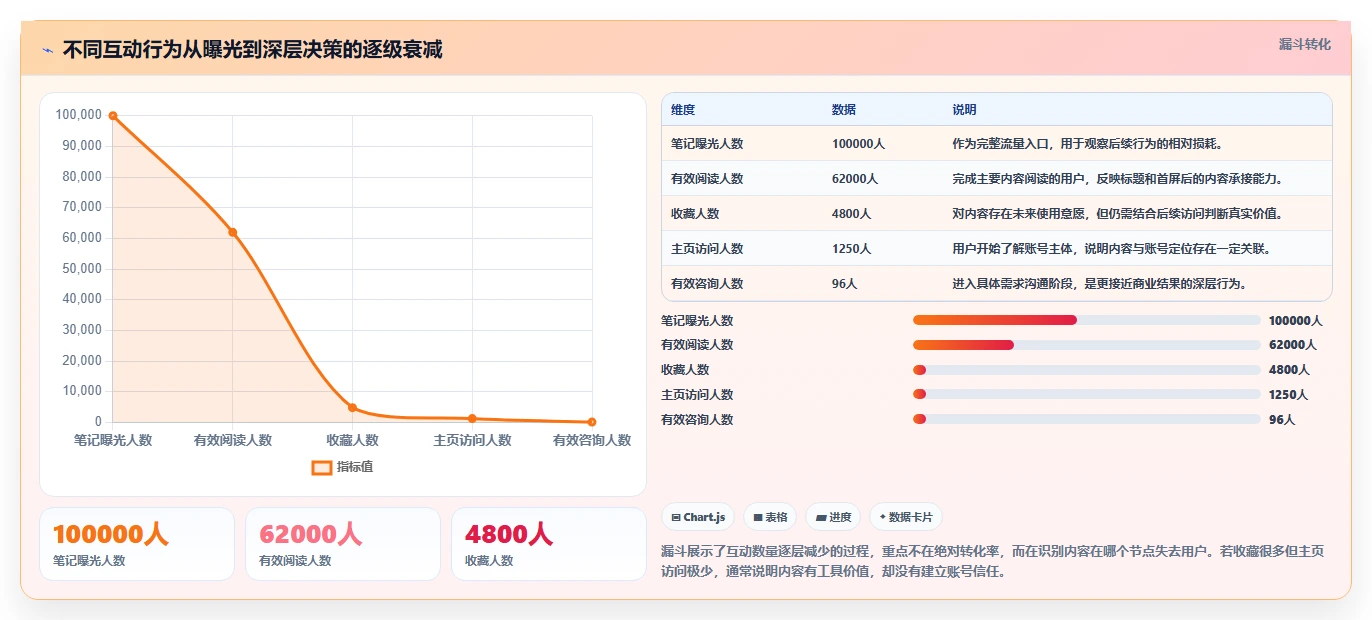The image size is (1372, 620).
Task: Click the description starting 作为完整流量入口
Action: [x=1088, y=144]
